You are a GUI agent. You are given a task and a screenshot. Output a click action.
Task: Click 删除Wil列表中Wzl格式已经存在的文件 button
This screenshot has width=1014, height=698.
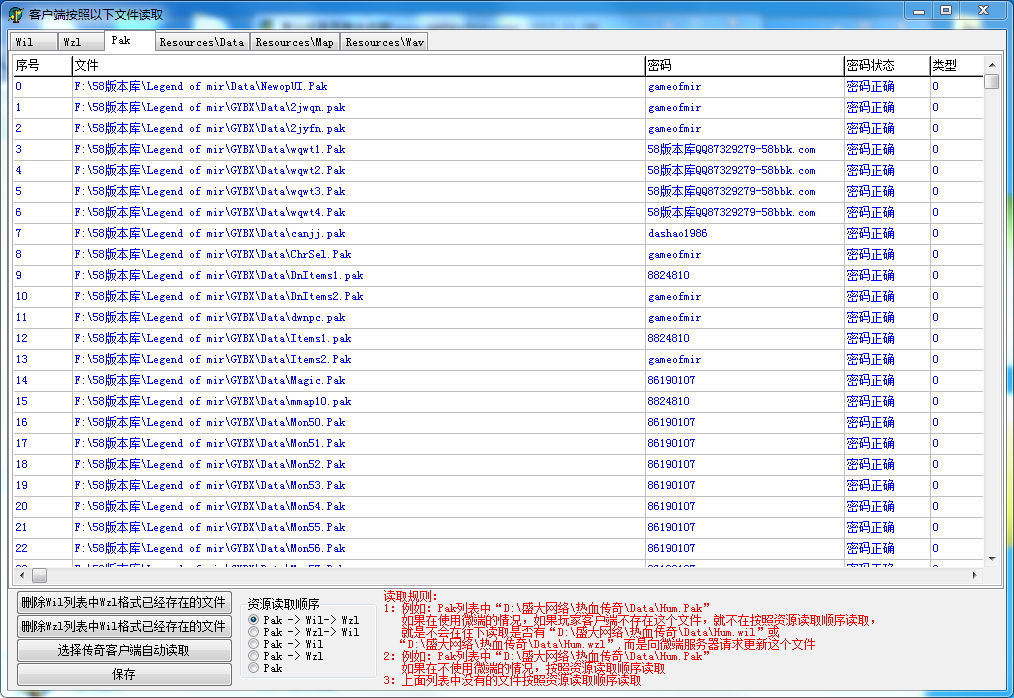[x=124, y=602]
